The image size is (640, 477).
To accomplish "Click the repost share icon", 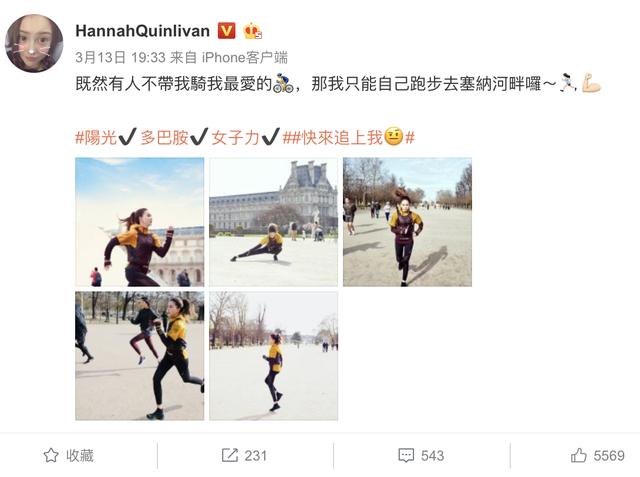I will pos(230,455).
